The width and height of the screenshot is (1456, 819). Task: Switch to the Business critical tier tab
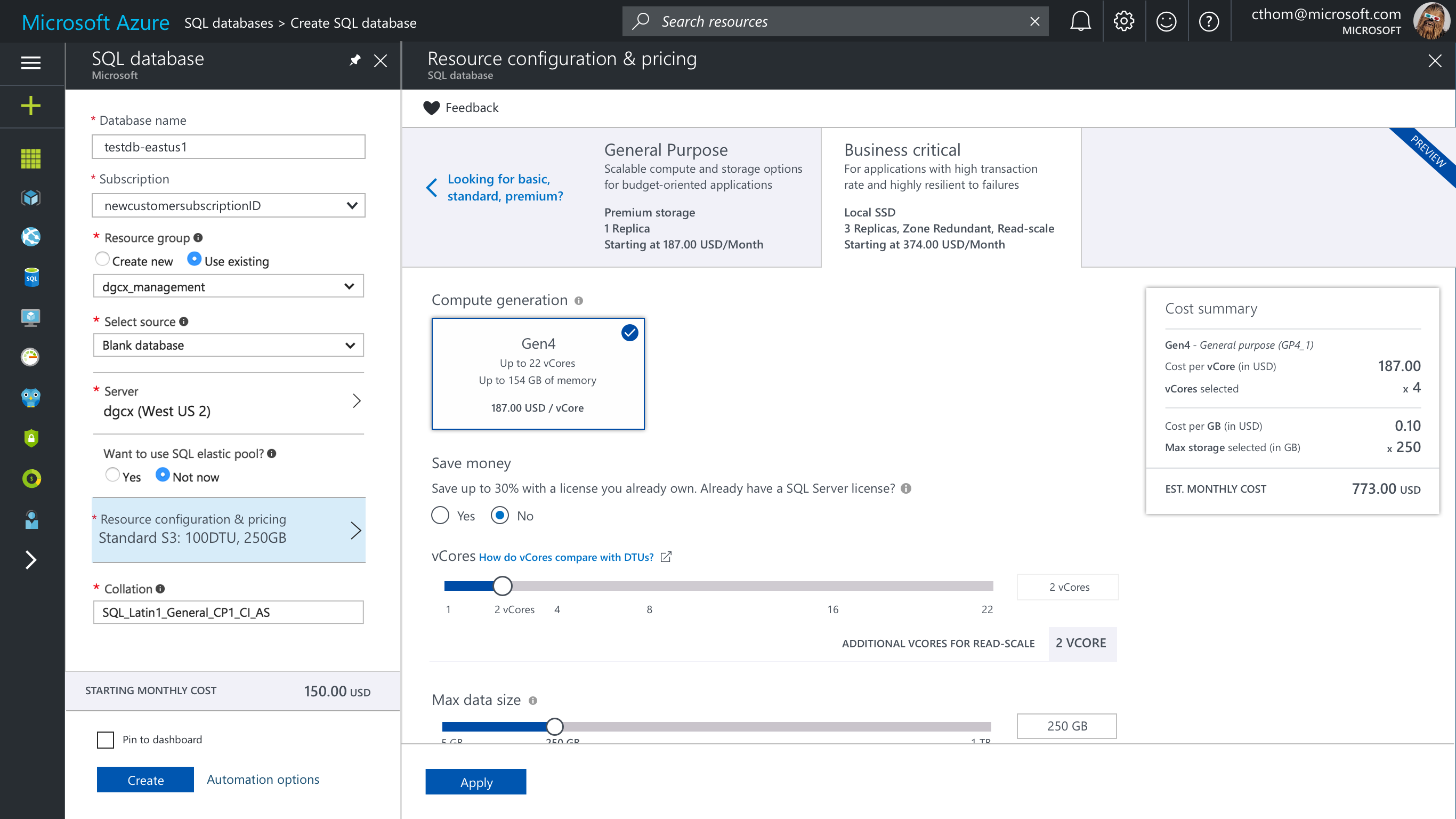point(951,197)
